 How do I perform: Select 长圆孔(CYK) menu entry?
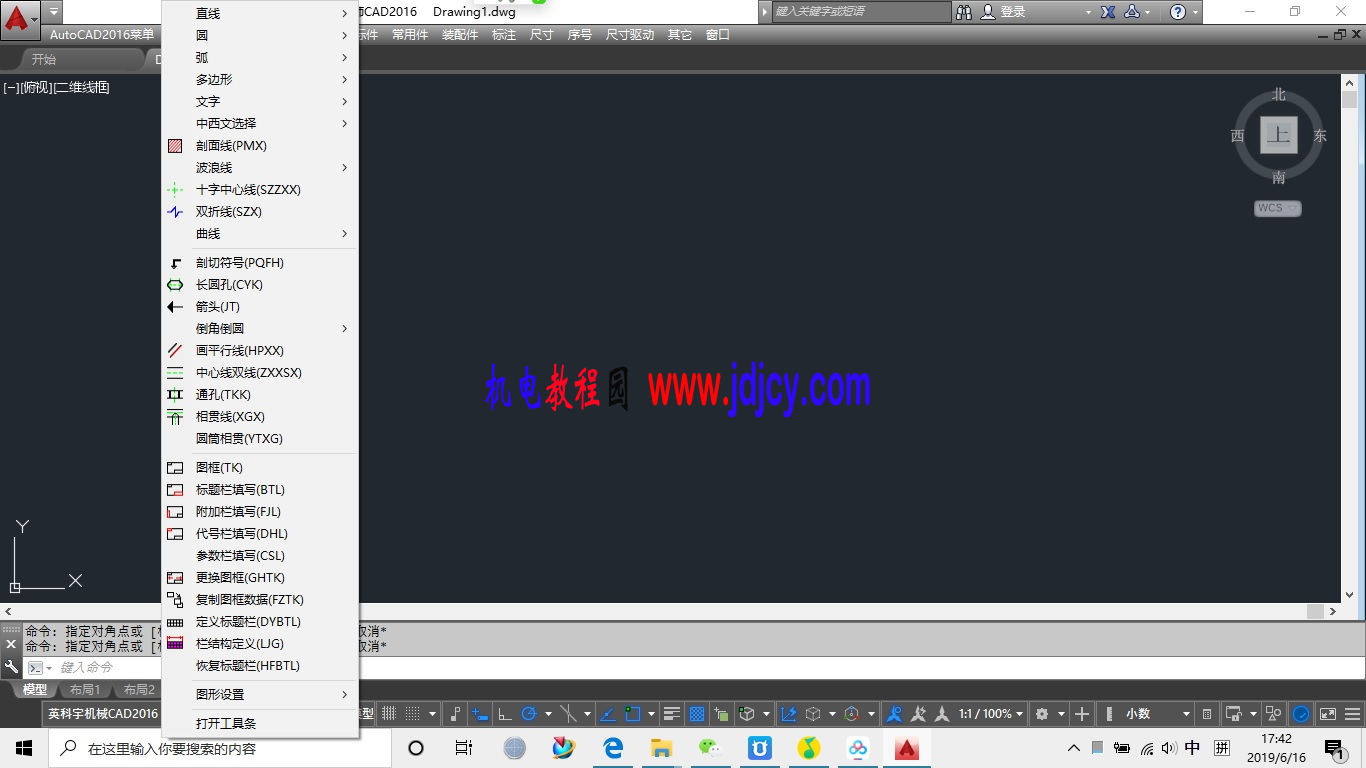260,284
